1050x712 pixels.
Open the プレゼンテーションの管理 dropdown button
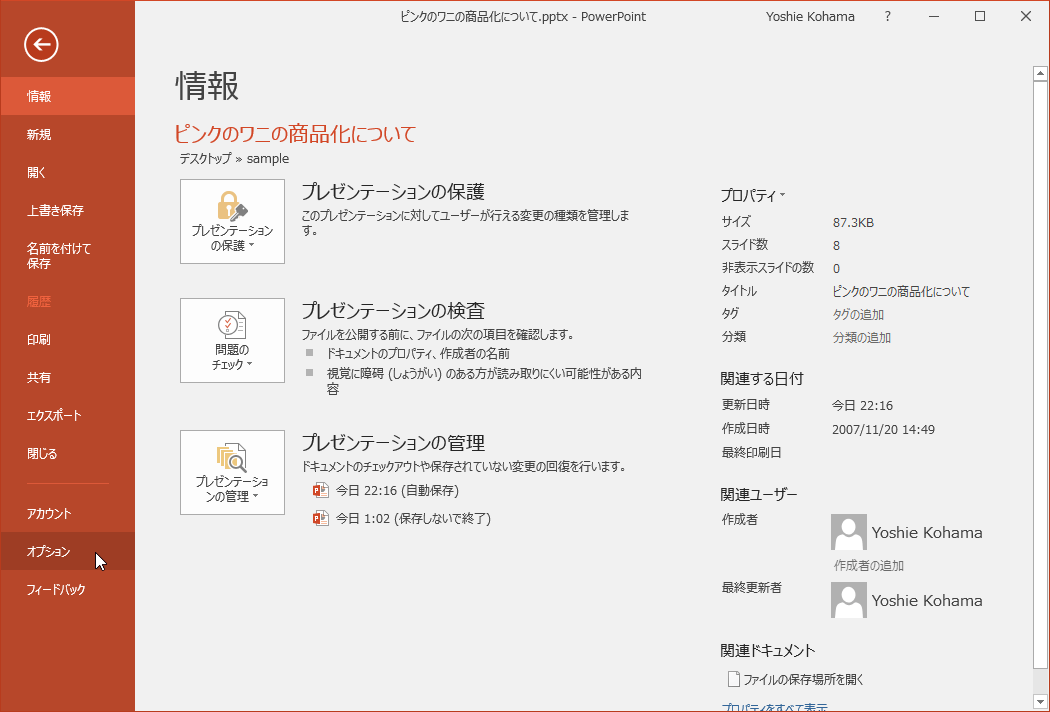pos(232,472)
